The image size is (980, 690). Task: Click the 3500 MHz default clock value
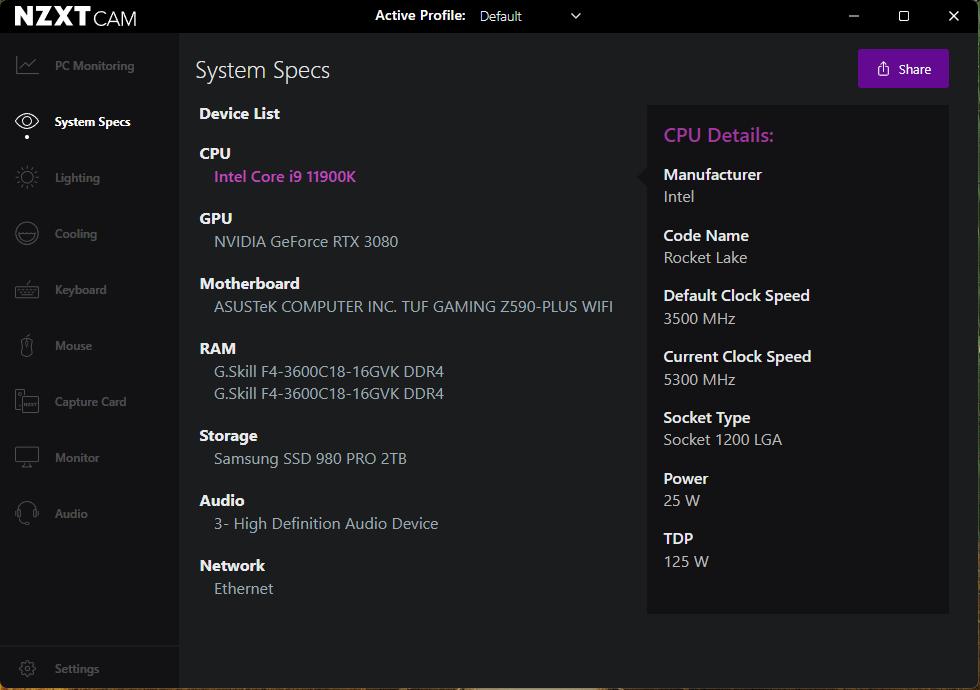pyautogui.click(x=699, y=319)
